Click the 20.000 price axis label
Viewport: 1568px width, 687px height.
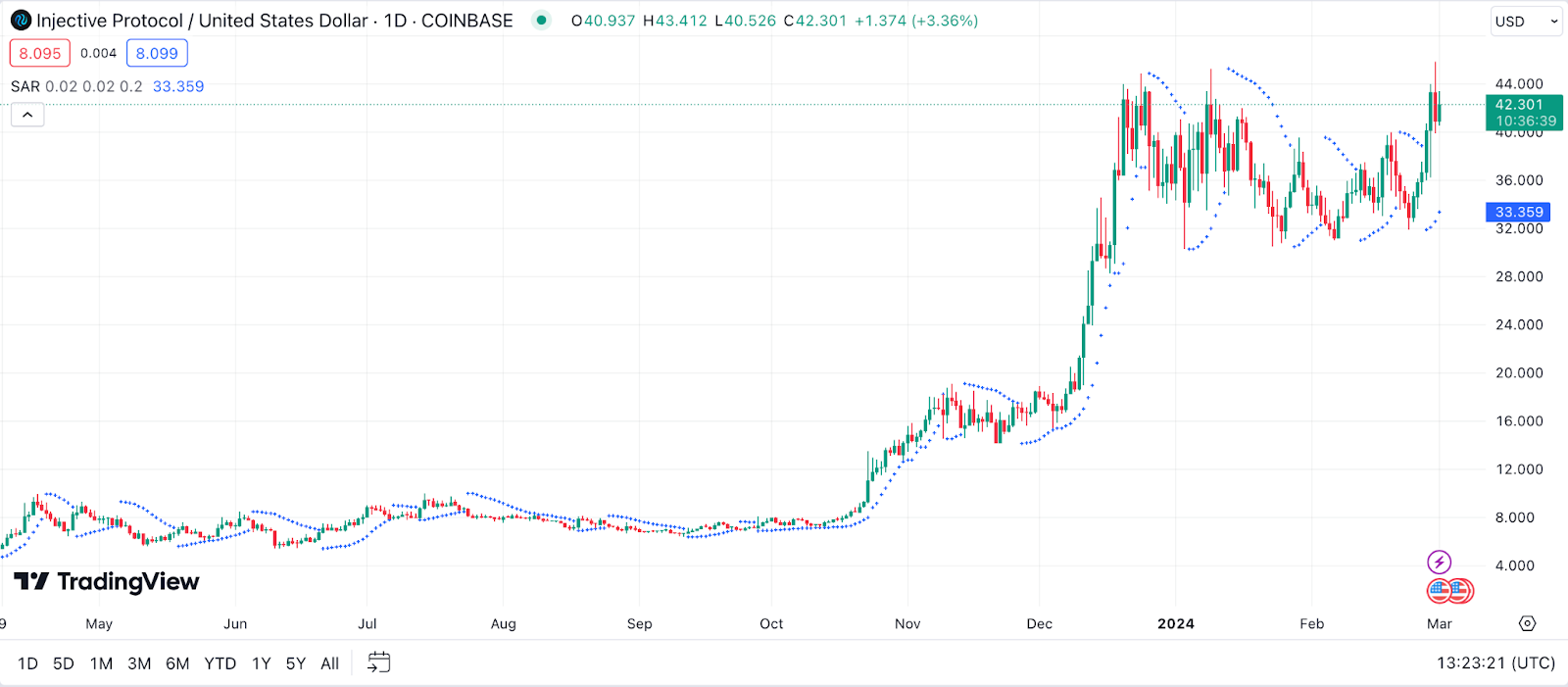coord(1519,373)
